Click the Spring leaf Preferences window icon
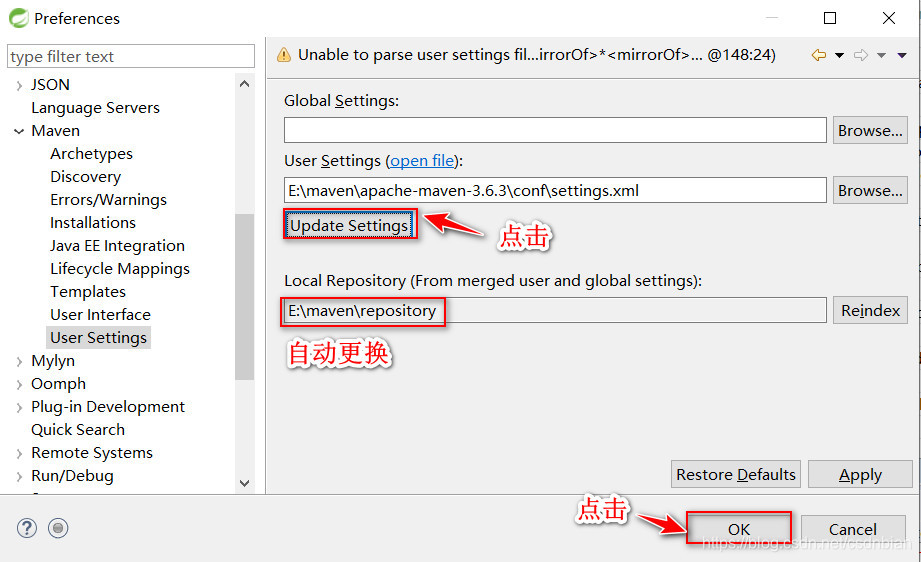Viewport: 921px width, 562px height. [18, 18]
